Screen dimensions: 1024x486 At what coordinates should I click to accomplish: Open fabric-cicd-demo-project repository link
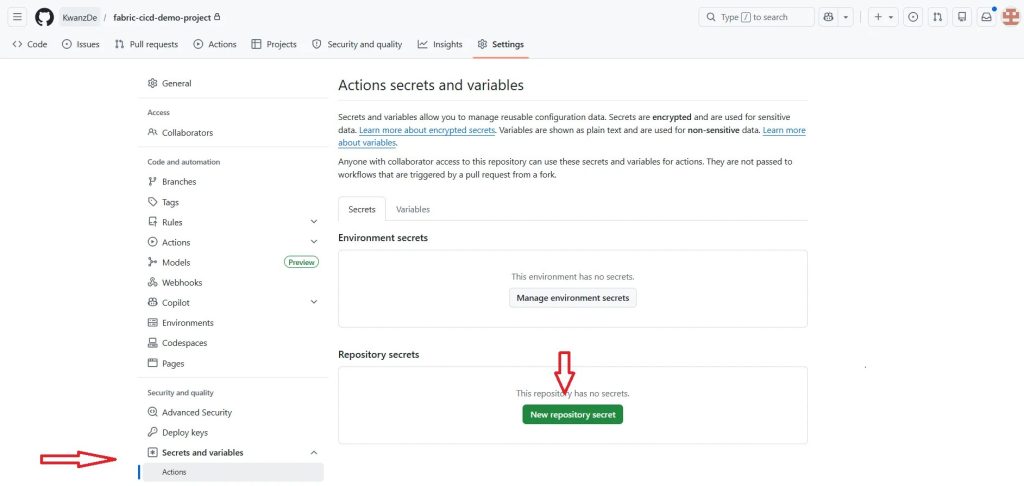coord(162,18)
